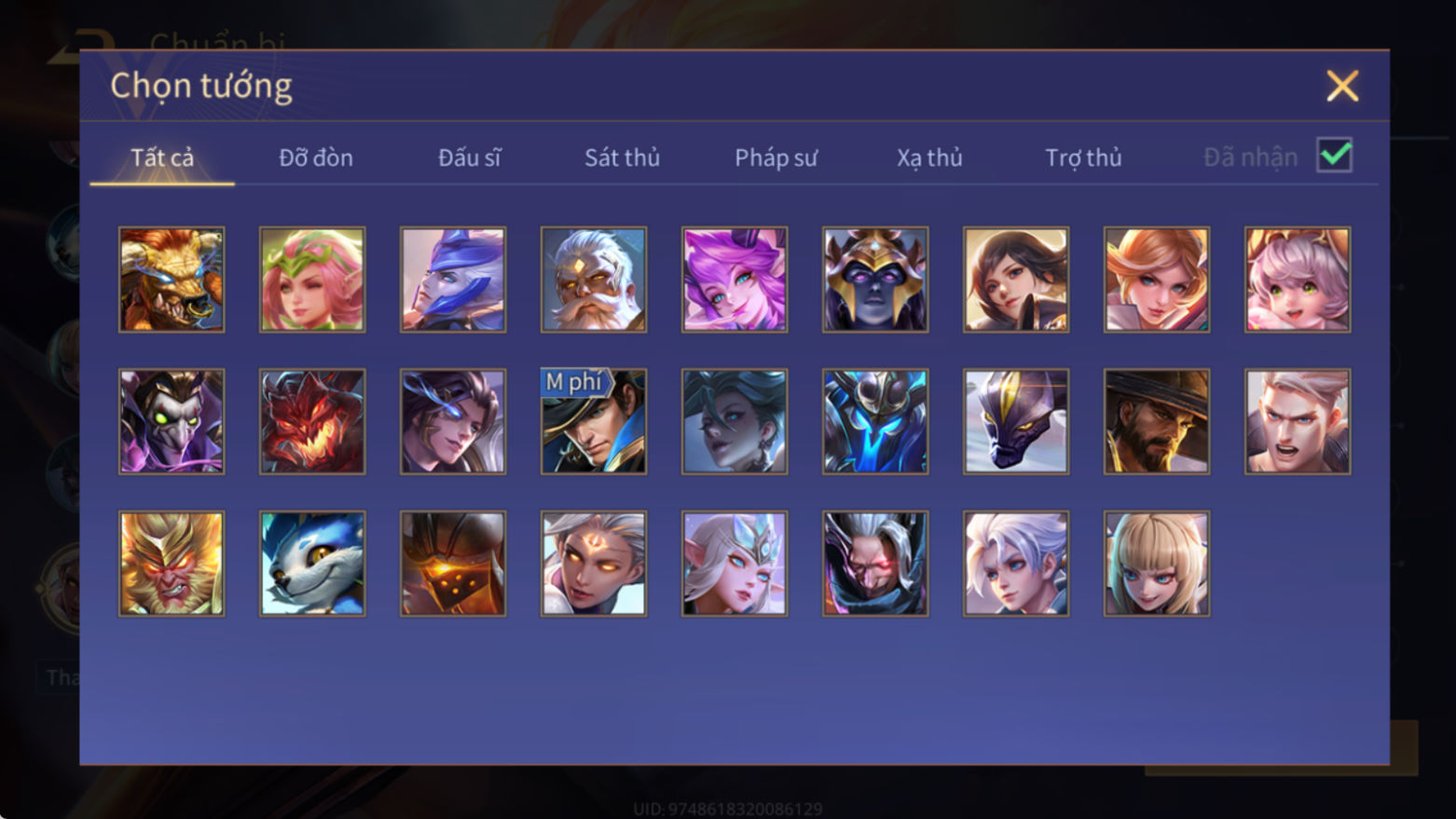Image resolution: width=1456 pixels, height=819 pixels.
Task: Switch to the 'Đỡ đòn' tab
Action: pos(316,157)
